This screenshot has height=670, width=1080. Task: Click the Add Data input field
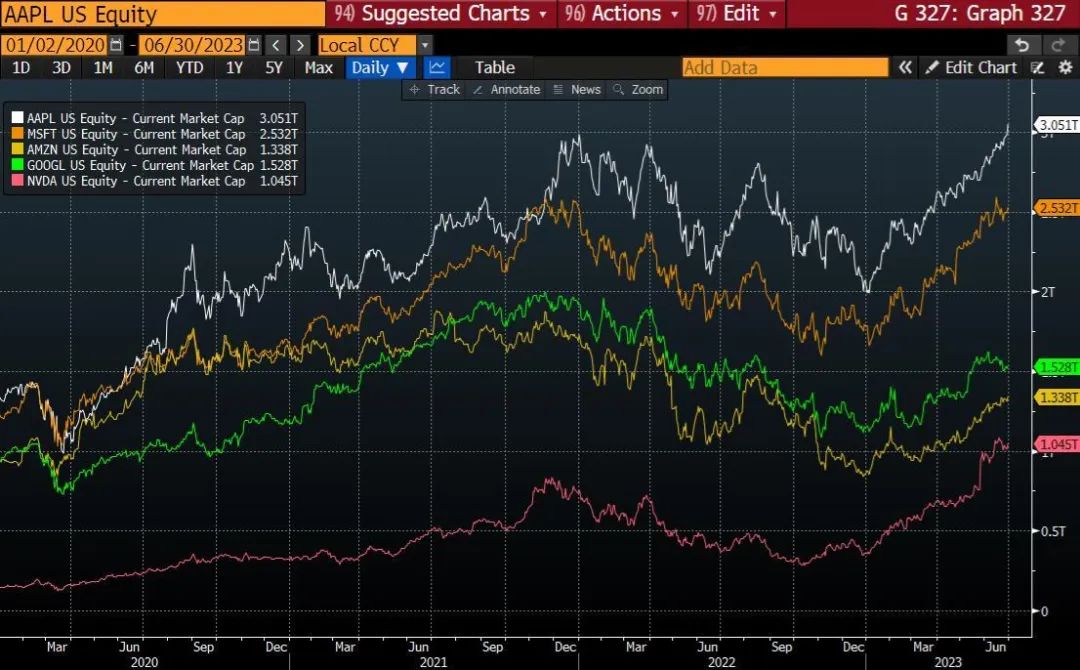click(x=784, y=68)
